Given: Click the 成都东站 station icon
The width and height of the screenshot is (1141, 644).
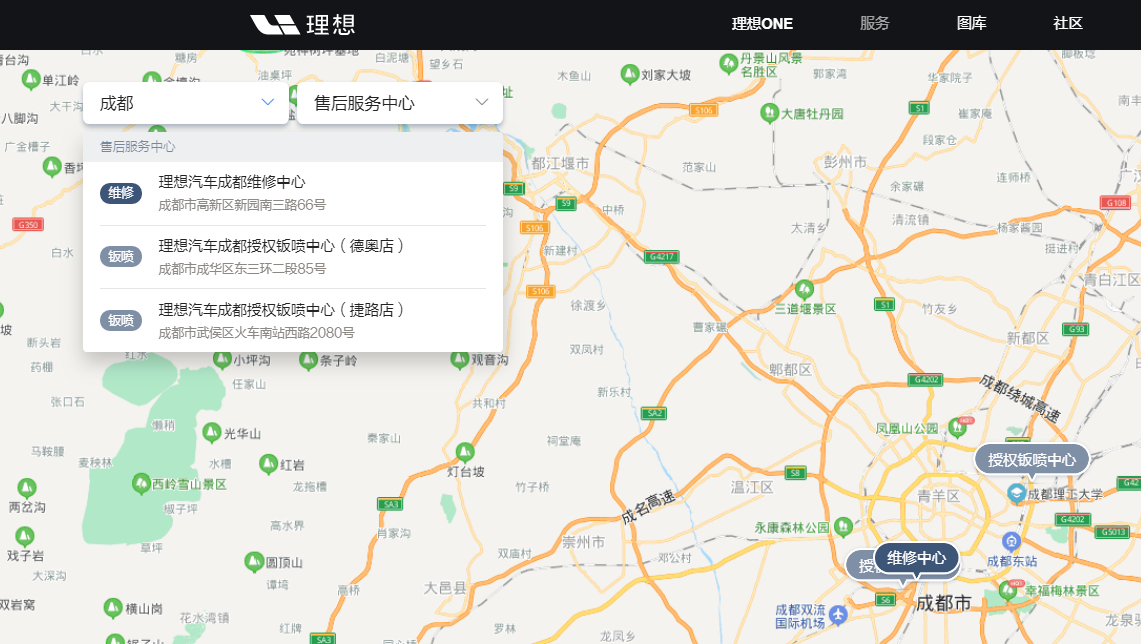Looking at the screenshot, I should click(1011, 541).
